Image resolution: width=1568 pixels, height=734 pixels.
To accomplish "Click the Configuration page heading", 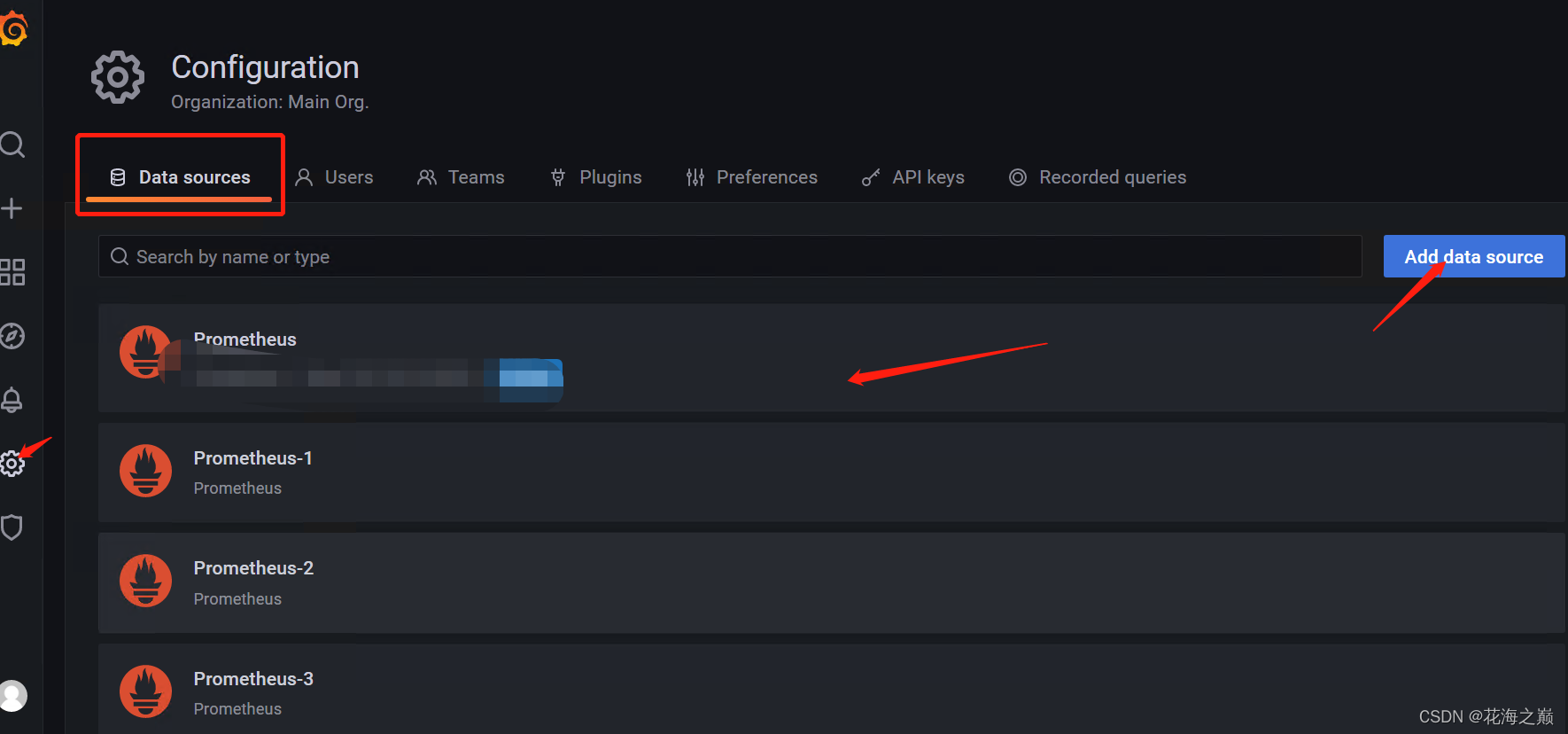I will pyautogui.click(x=265, y=67).
